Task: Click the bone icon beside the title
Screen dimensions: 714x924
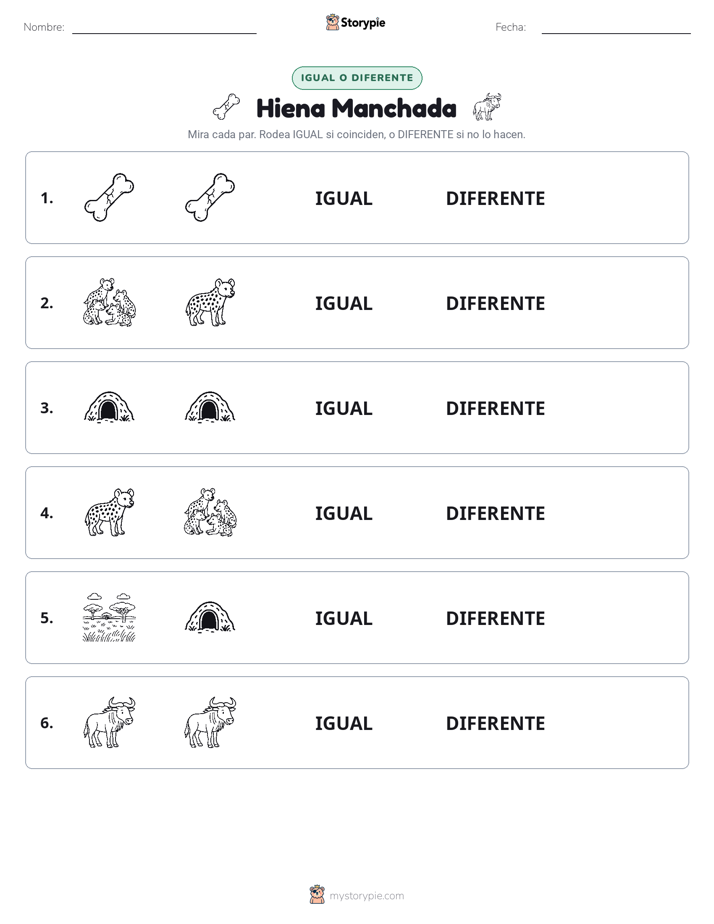Action: 226,107
